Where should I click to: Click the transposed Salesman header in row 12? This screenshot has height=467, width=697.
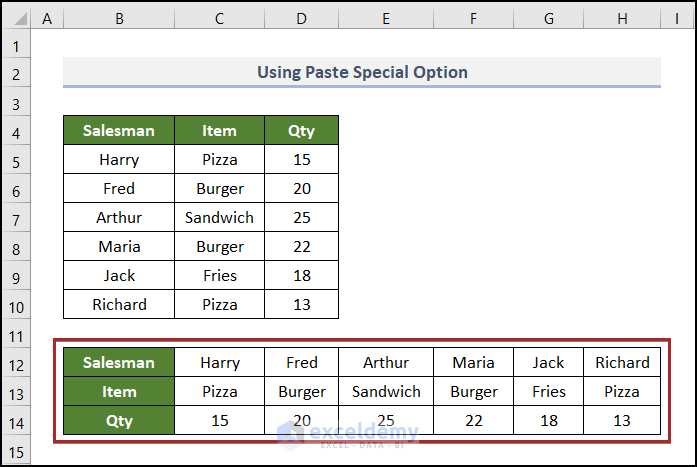119,362
